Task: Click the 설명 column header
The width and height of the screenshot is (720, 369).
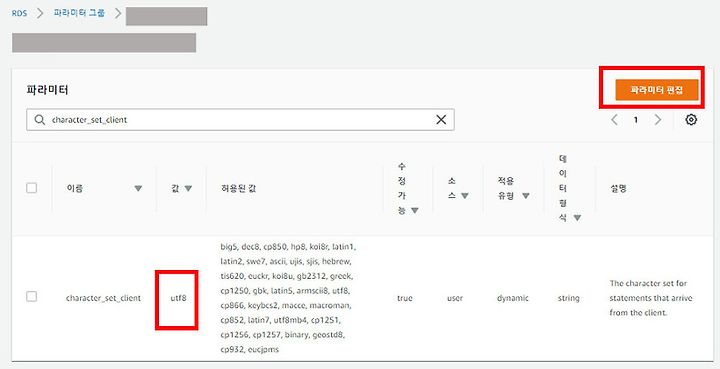Action: pos(618,188)
